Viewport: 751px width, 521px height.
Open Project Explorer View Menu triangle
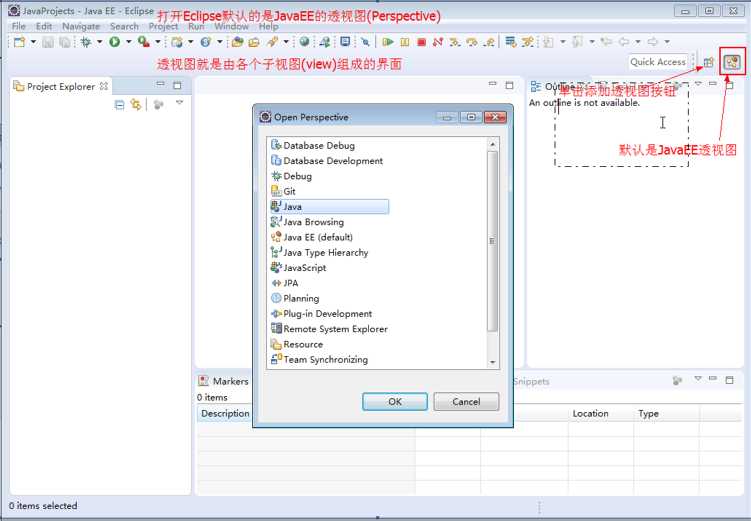(180, 102)
